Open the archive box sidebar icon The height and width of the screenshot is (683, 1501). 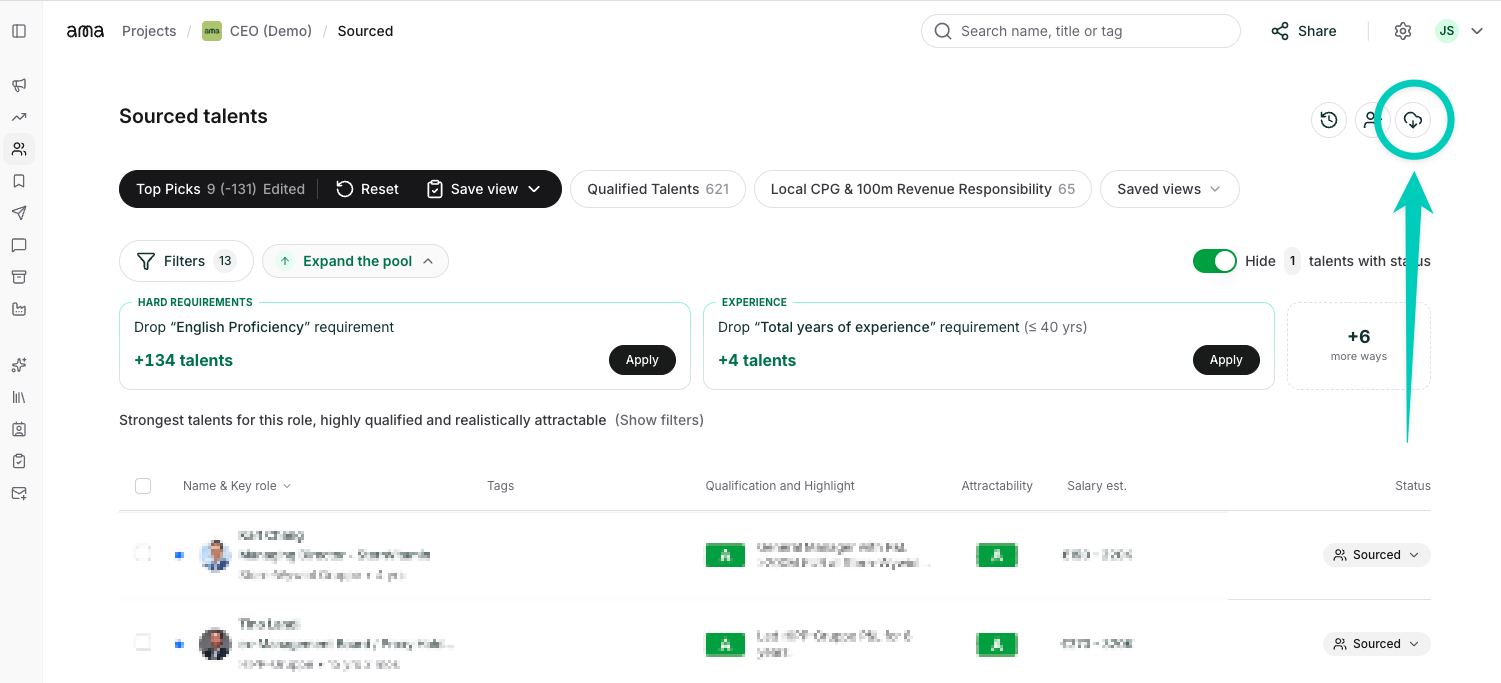[19, 277]
